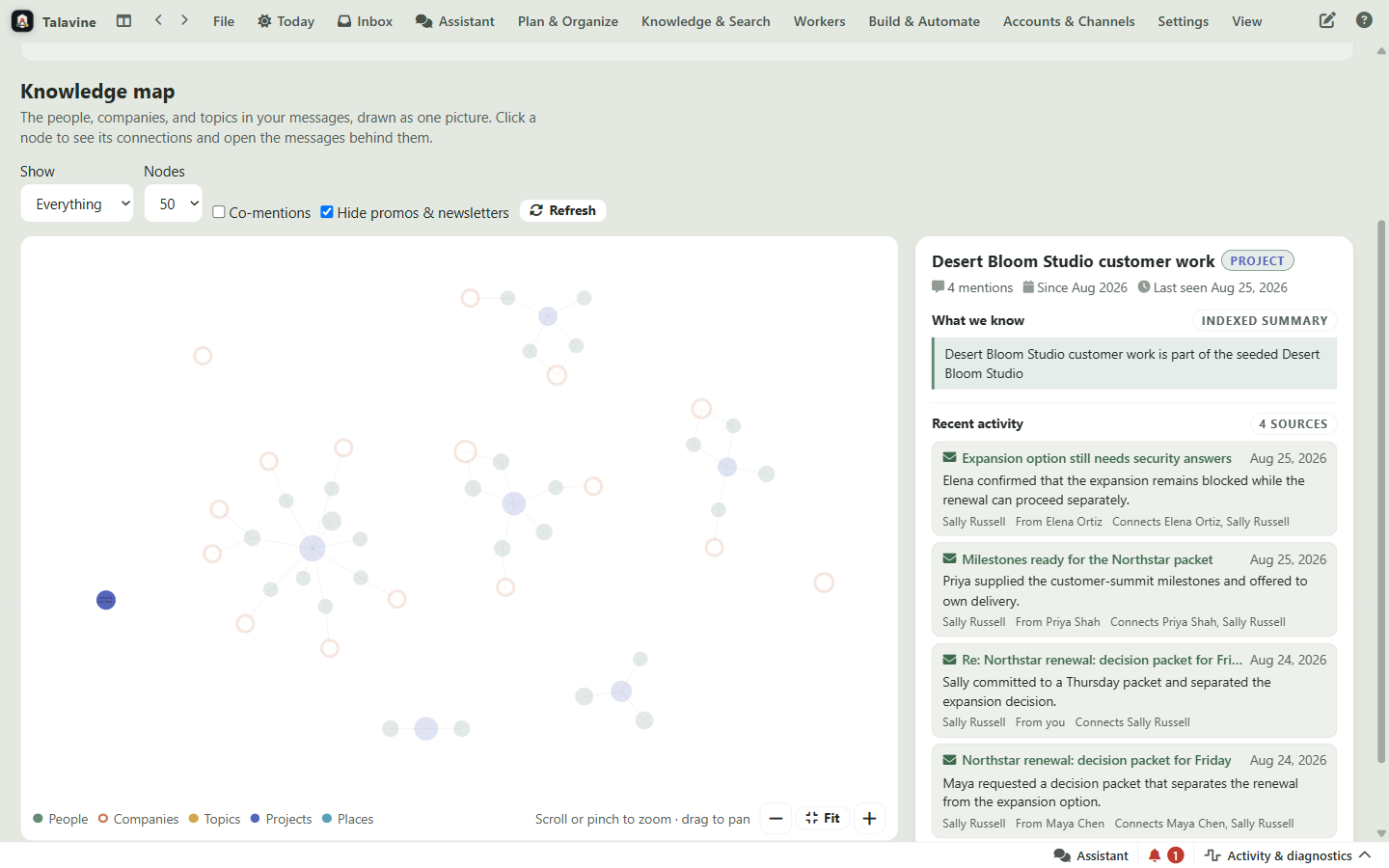The width and height of the screenshot is (1389, 868).
Task: Open the Re: Northstar renewal decision packet message
Action: click(1102, 660)
